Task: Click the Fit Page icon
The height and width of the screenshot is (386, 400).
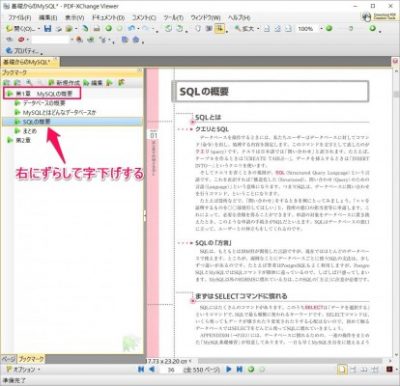Action: coord(278,29)
